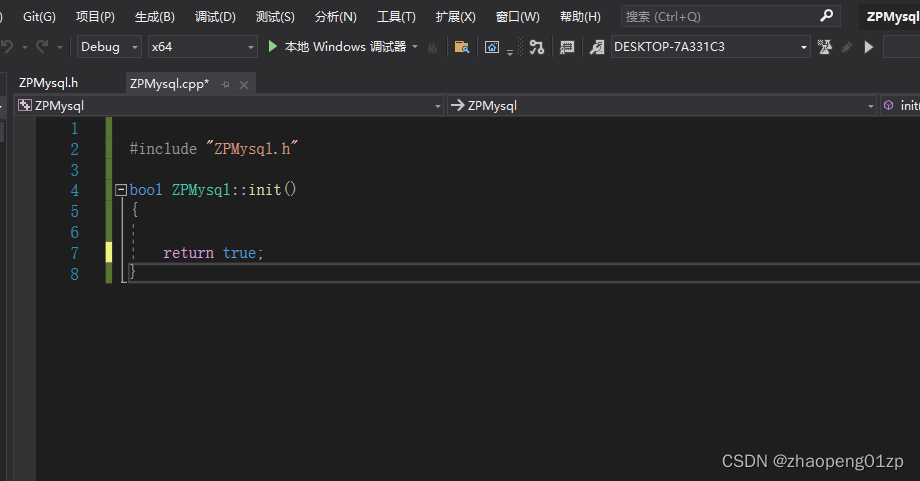The image size is (920, 481).
Task: Expand the debugger target dropdown arrow
Action: [x=415, y=46]
